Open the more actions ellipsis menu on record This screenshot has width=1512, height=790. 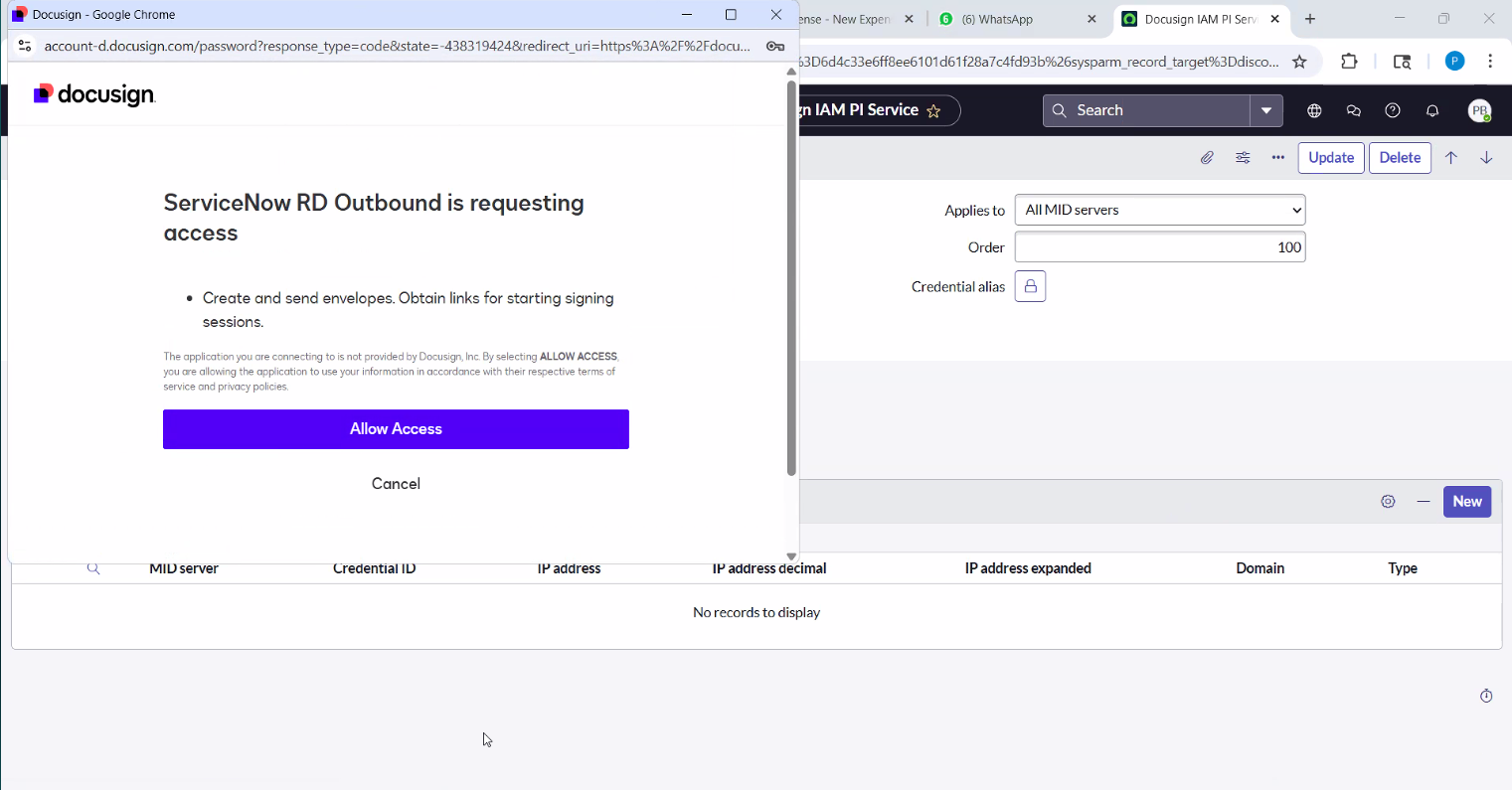click(x=1277, y=157)
